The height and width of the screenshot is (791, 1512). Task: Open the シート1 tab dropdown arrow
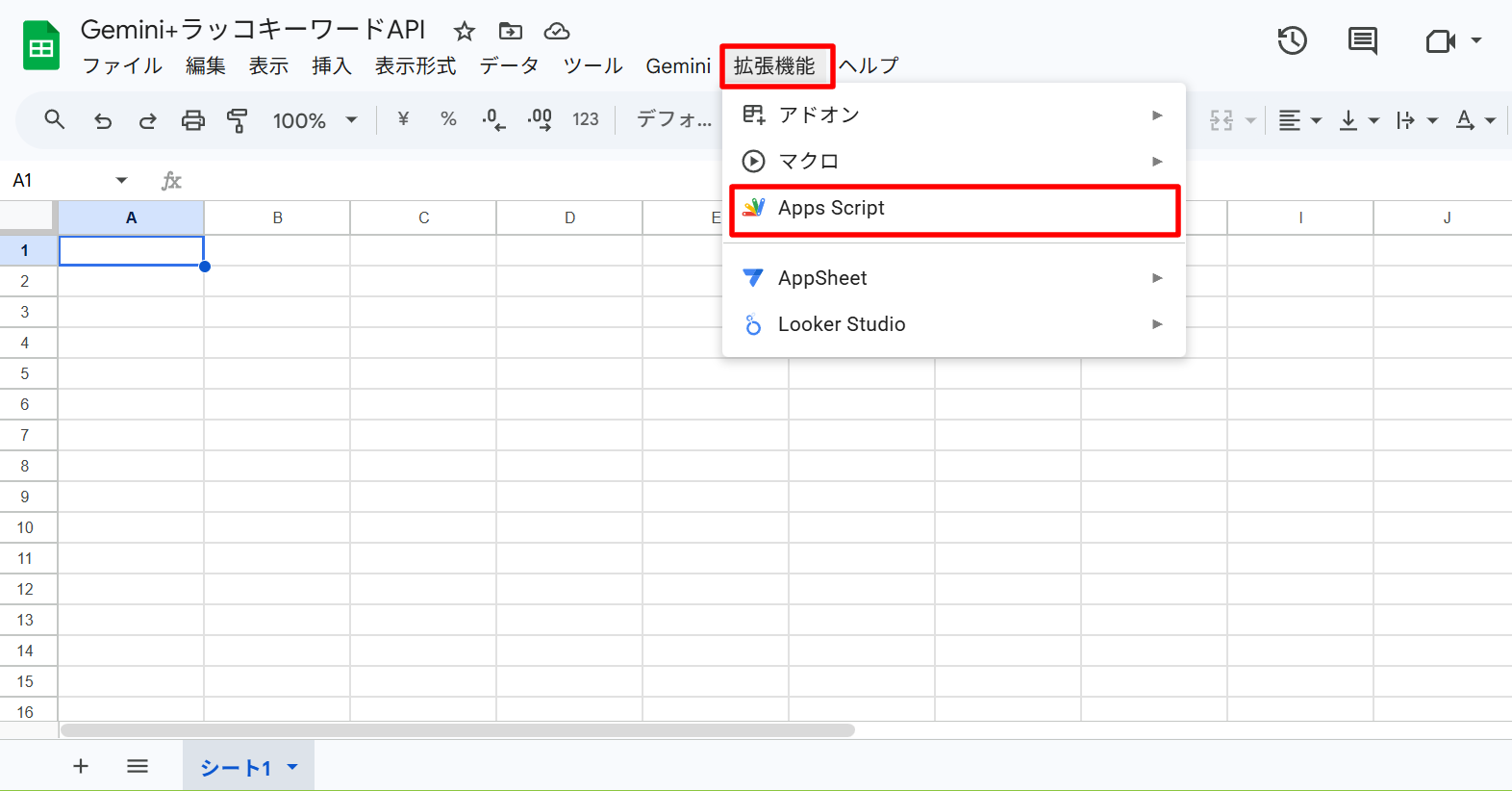pos(292,767)
